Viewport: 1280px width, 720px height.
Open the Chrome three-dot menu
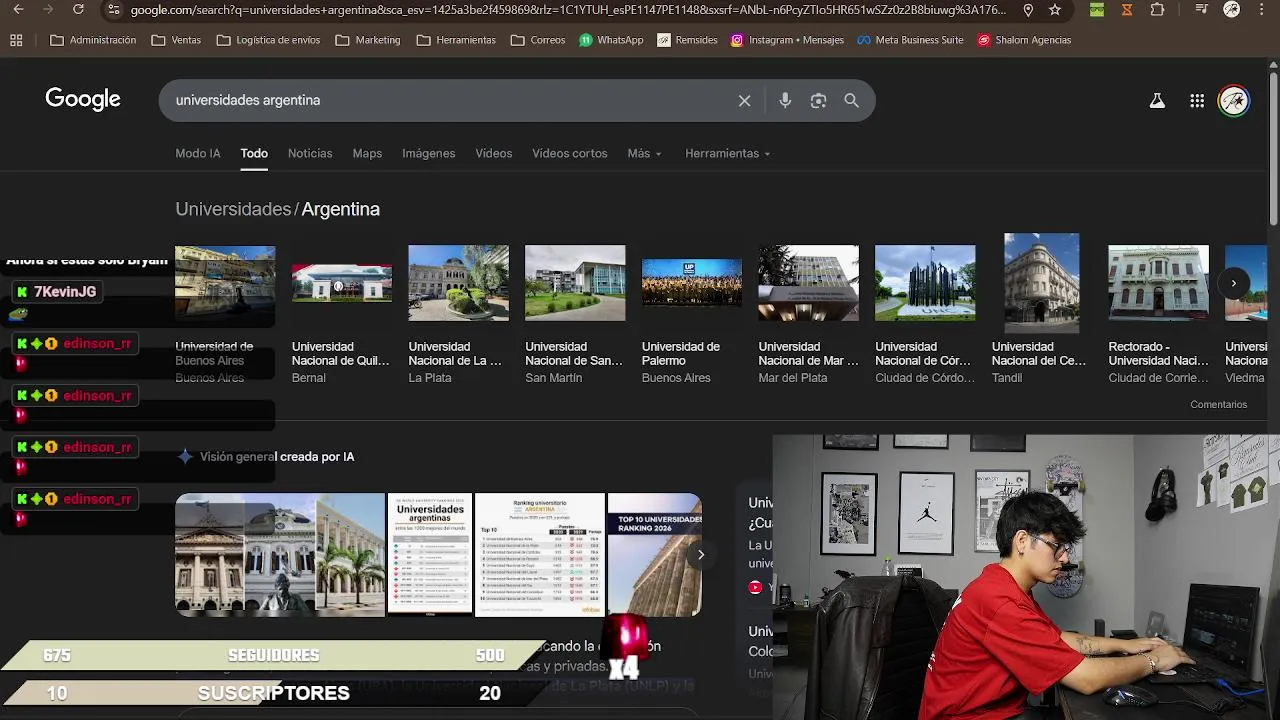point(1264,10)
